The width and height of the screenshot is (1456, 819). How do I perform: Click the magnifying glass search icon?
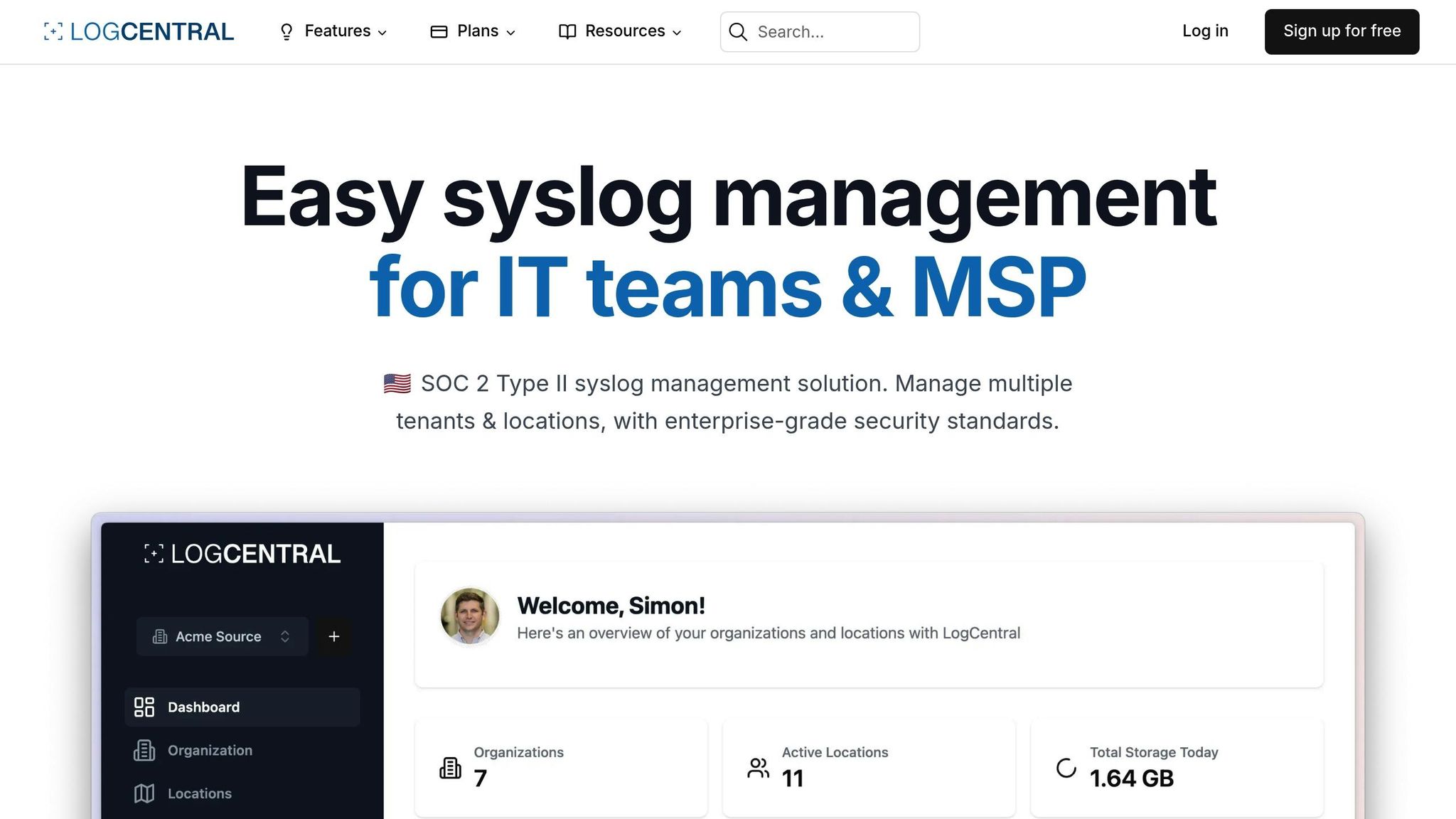(738, 32)
